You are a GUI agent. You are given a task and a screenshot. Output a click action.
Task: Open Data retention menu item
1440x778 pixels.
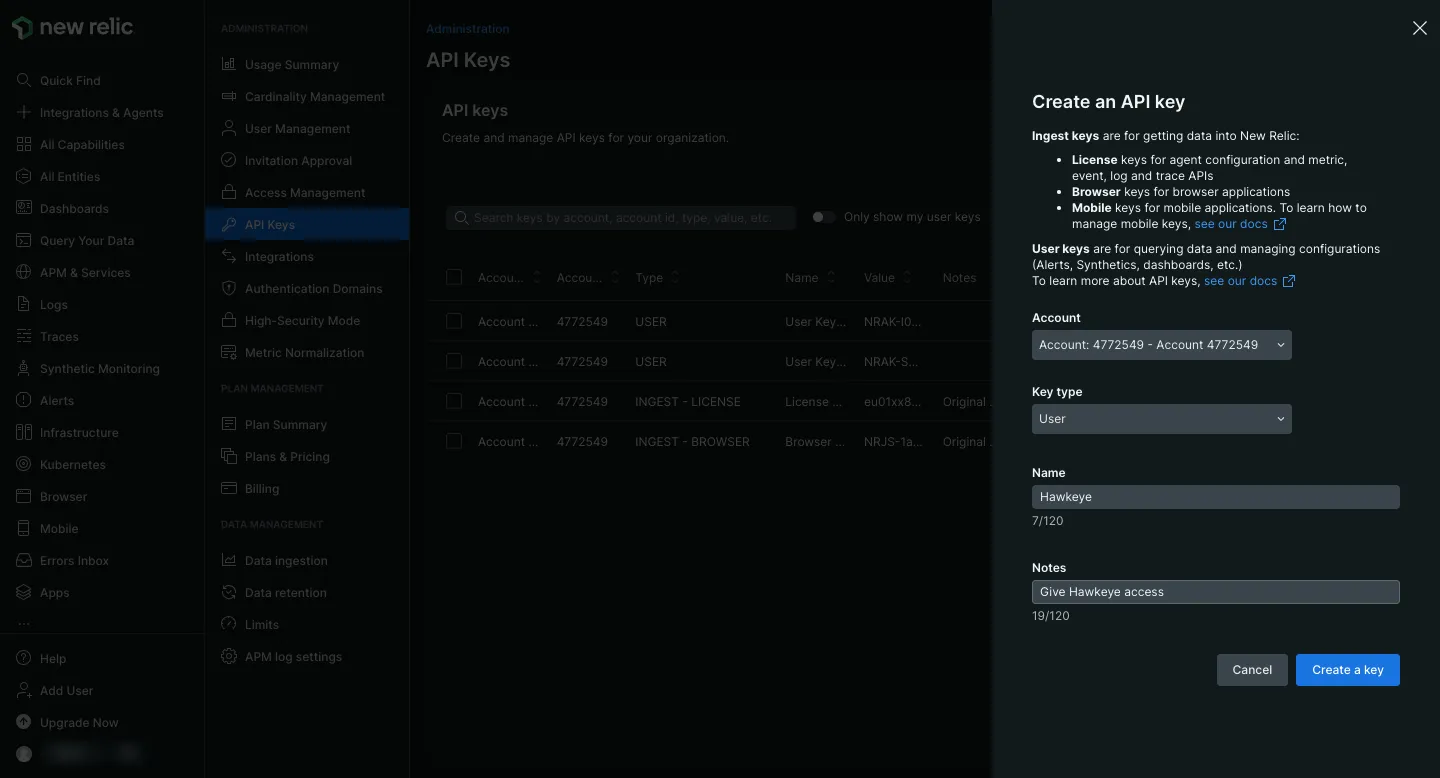click(307, 593)
